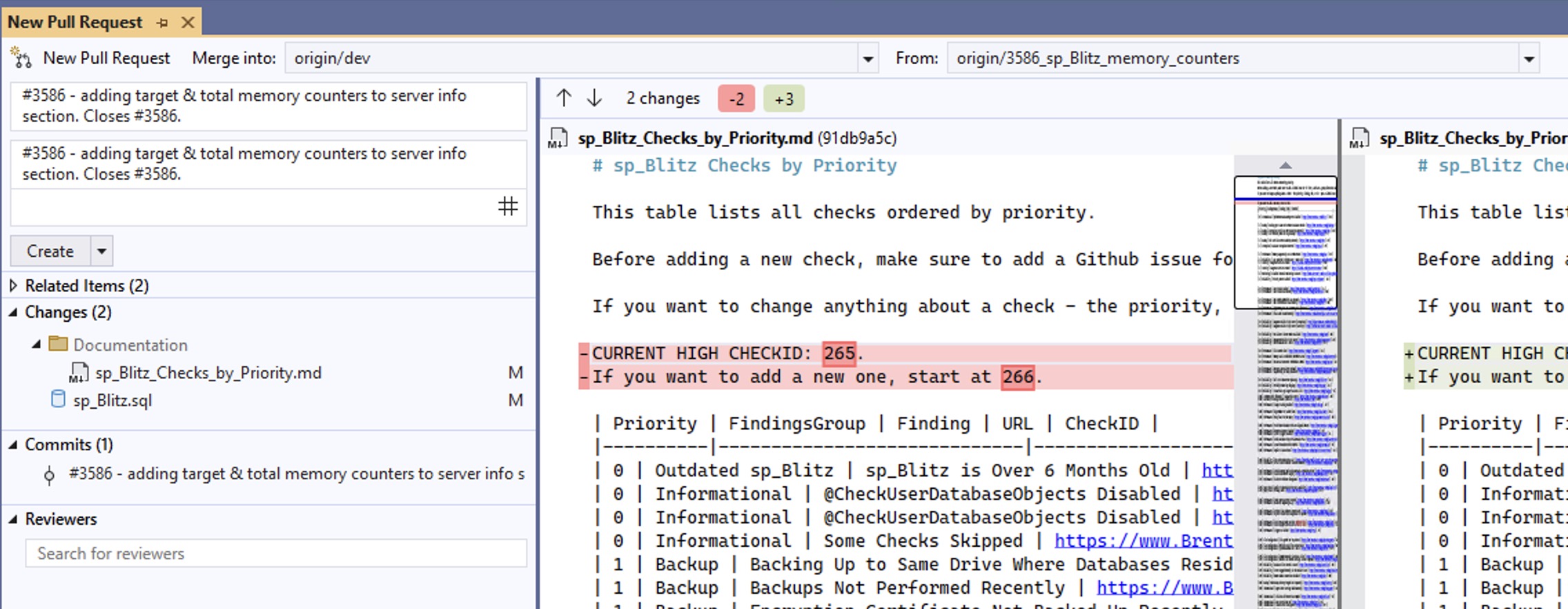Screen dimensions: 1568x609
Task: Select sp_Blitz_Checks_by_Priority.md in changes tree
Action: click(208, 373)
